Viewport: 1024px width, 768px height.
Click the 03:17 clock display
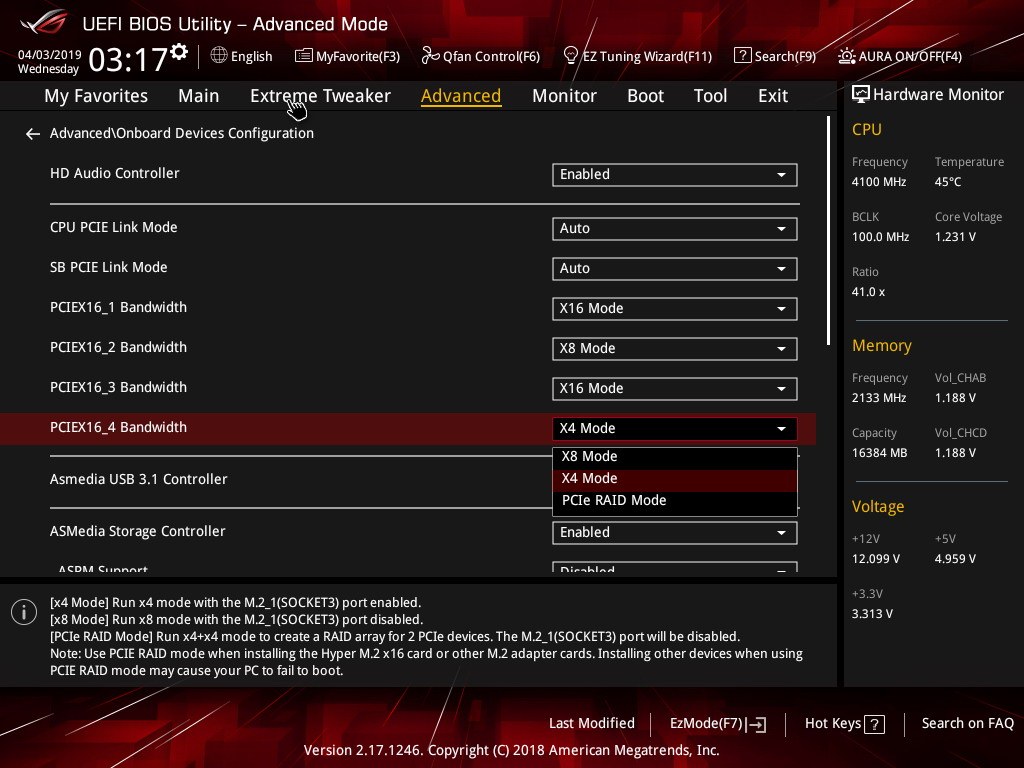(128, 59)
